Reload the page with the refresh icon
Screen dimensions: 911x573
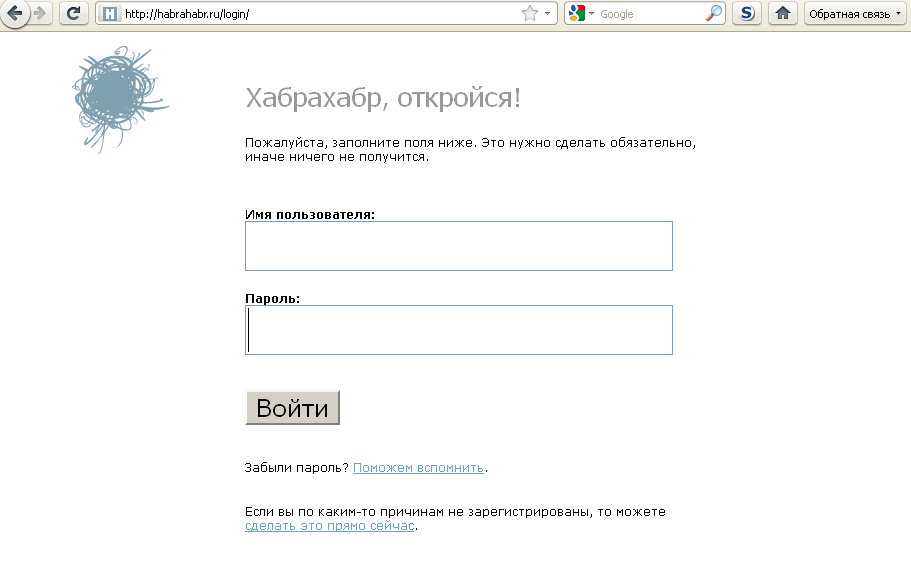pyautogui.click(x=73, y=13)
